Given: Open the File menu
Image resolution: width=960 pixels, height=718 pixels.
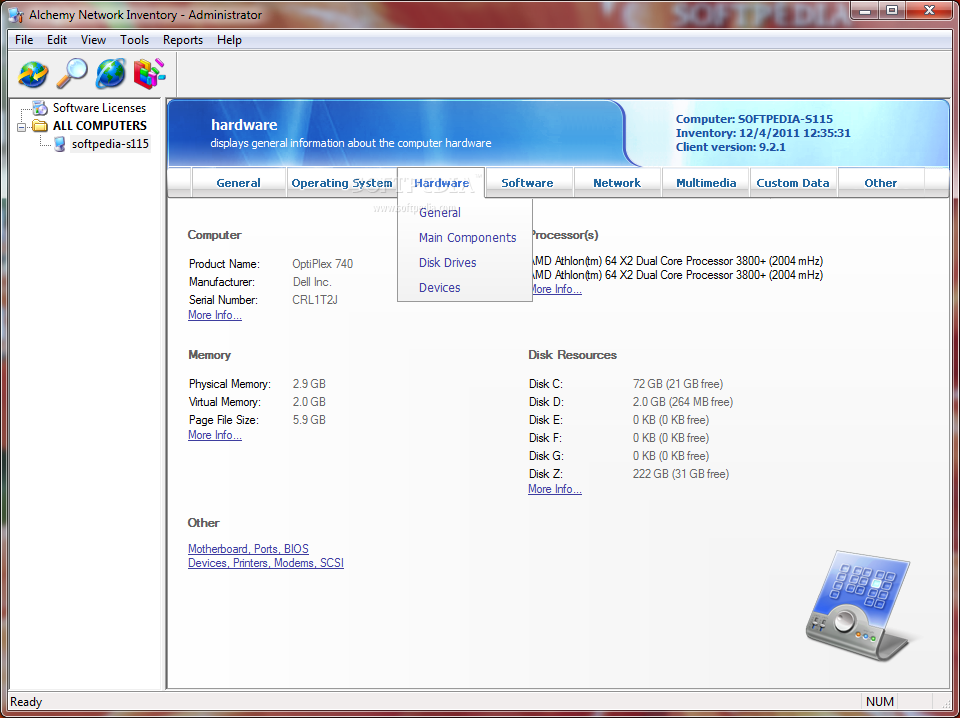Looking at the screenshot, I should 24,40.
